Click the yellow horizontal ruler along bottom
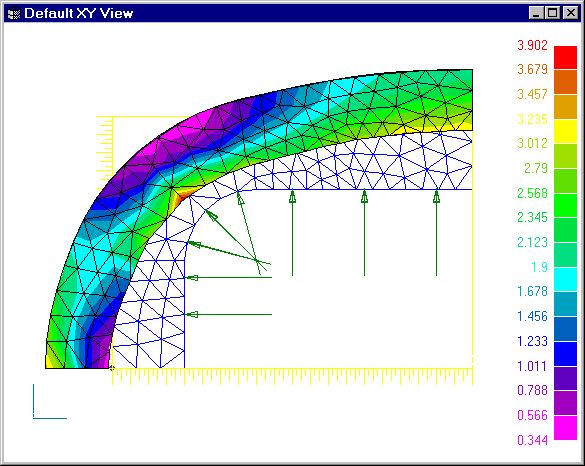585x466 pixels. point(292,376)
